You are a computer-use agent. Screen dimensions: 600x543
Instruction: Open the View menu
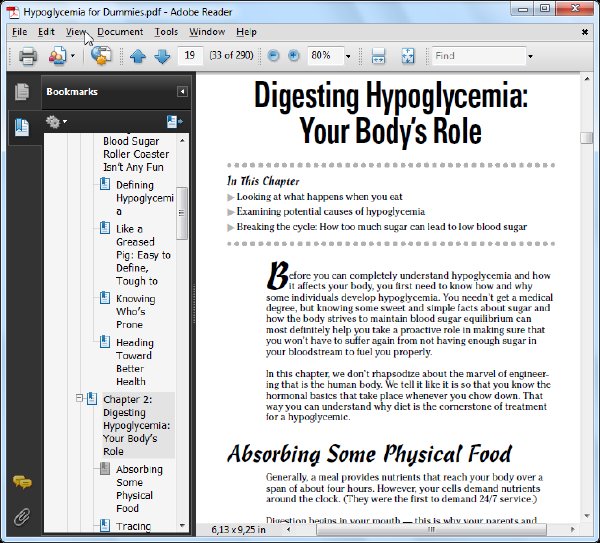[x=75, y=32]
